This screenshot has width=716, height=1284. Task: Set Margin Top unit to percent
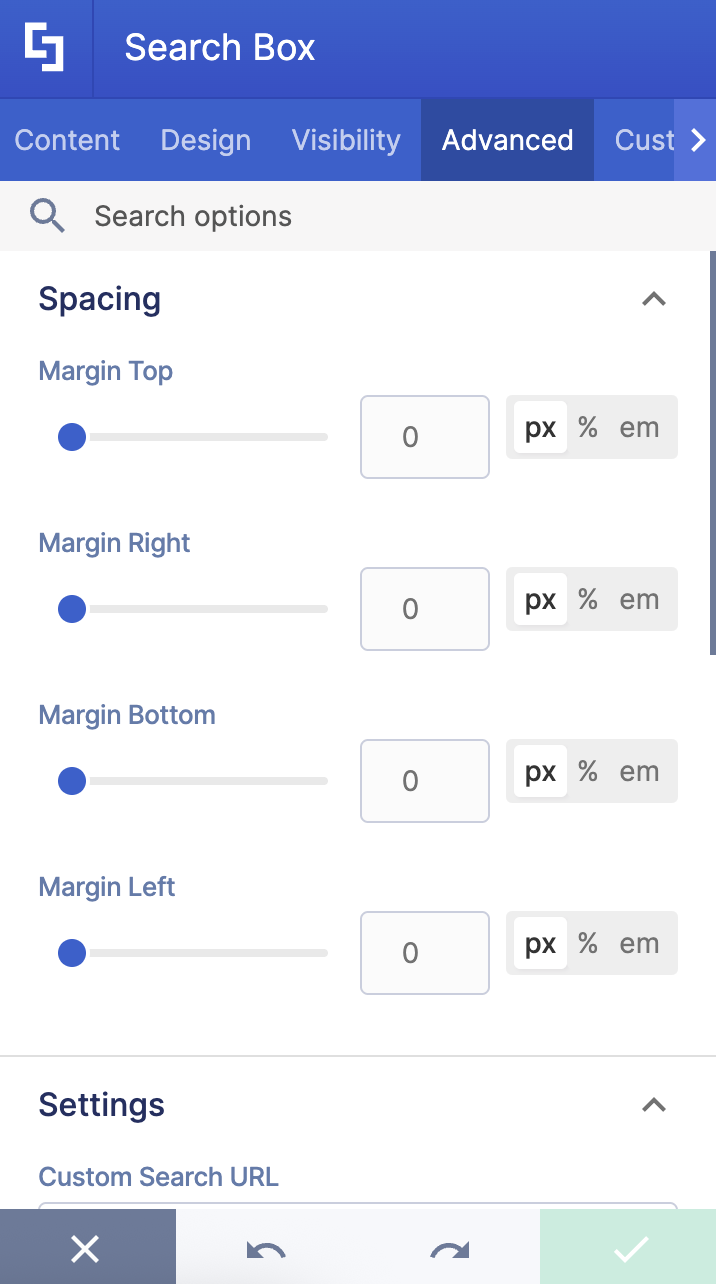click(588, 428)
